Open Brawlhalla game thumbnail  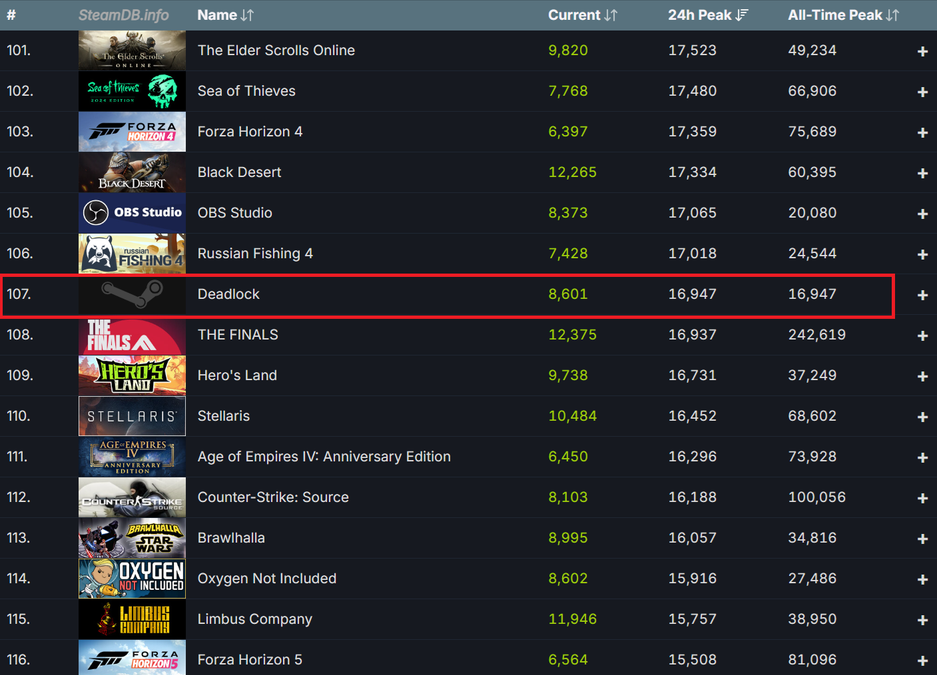click(x=132, y=538)
